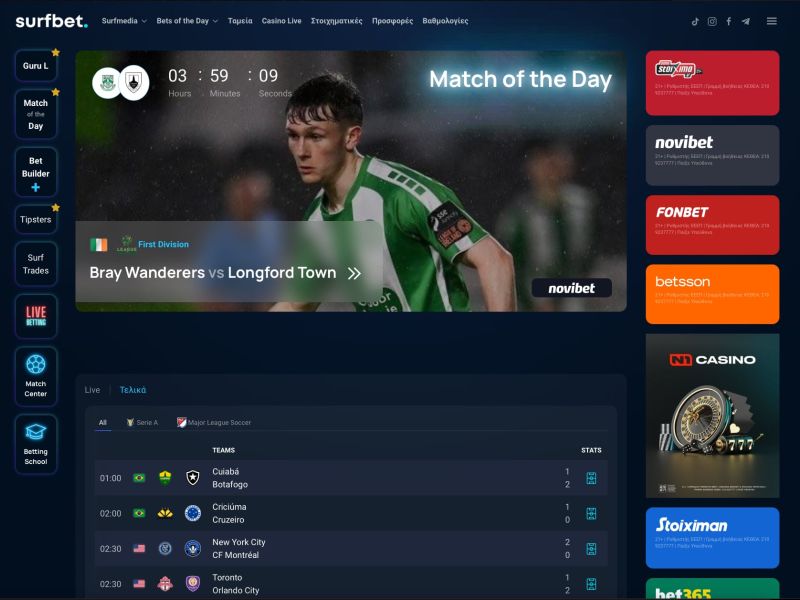Switch to the Live tab
This screenshot has width=800, height=600.
tap(92, 390)
